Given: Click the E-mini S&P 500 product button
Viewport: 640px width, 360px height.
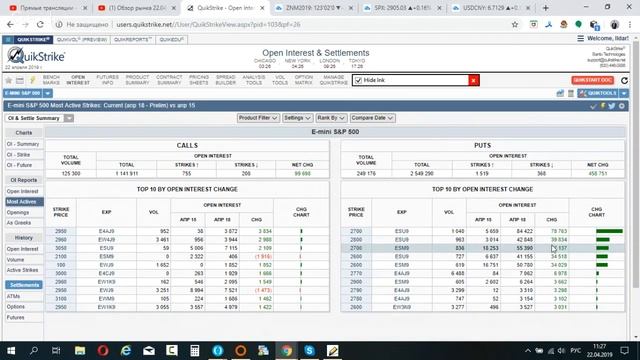Looking at the screenshot, I should click(22, 93).
